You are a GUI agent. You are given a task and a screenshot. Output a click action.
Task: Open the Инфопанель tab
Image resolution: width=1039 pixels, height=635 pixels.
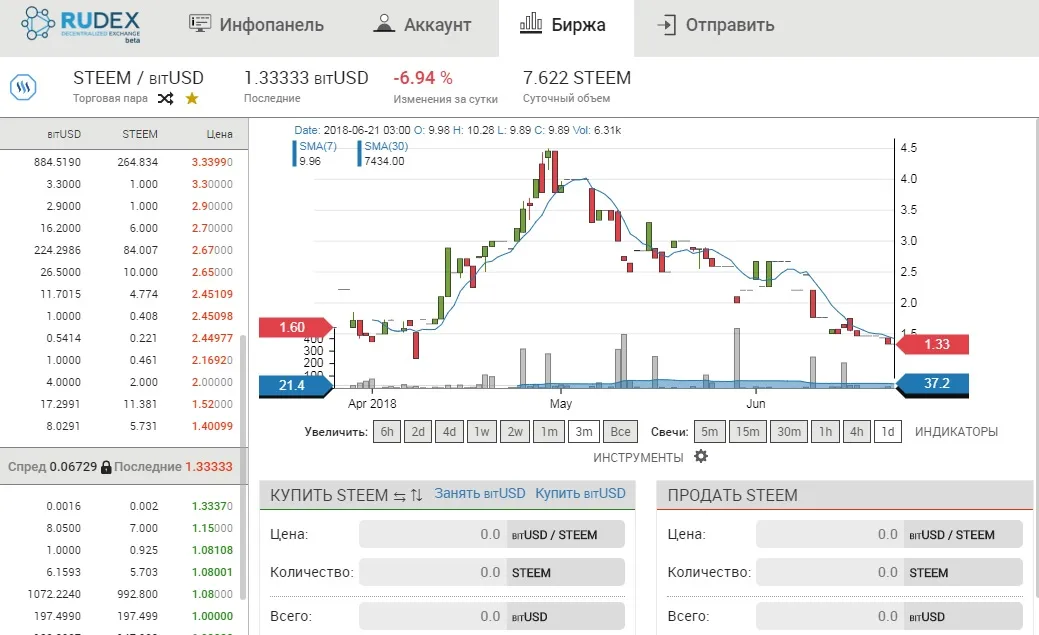[x=256, y=25]
